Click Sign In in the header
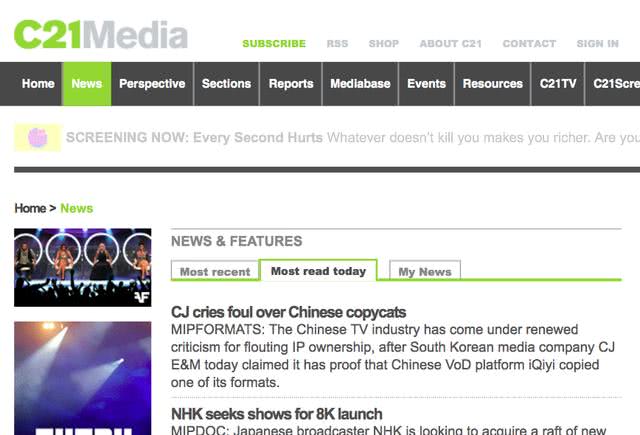The width and height of the screenshot is (640, 435). [x=597, y=44]
